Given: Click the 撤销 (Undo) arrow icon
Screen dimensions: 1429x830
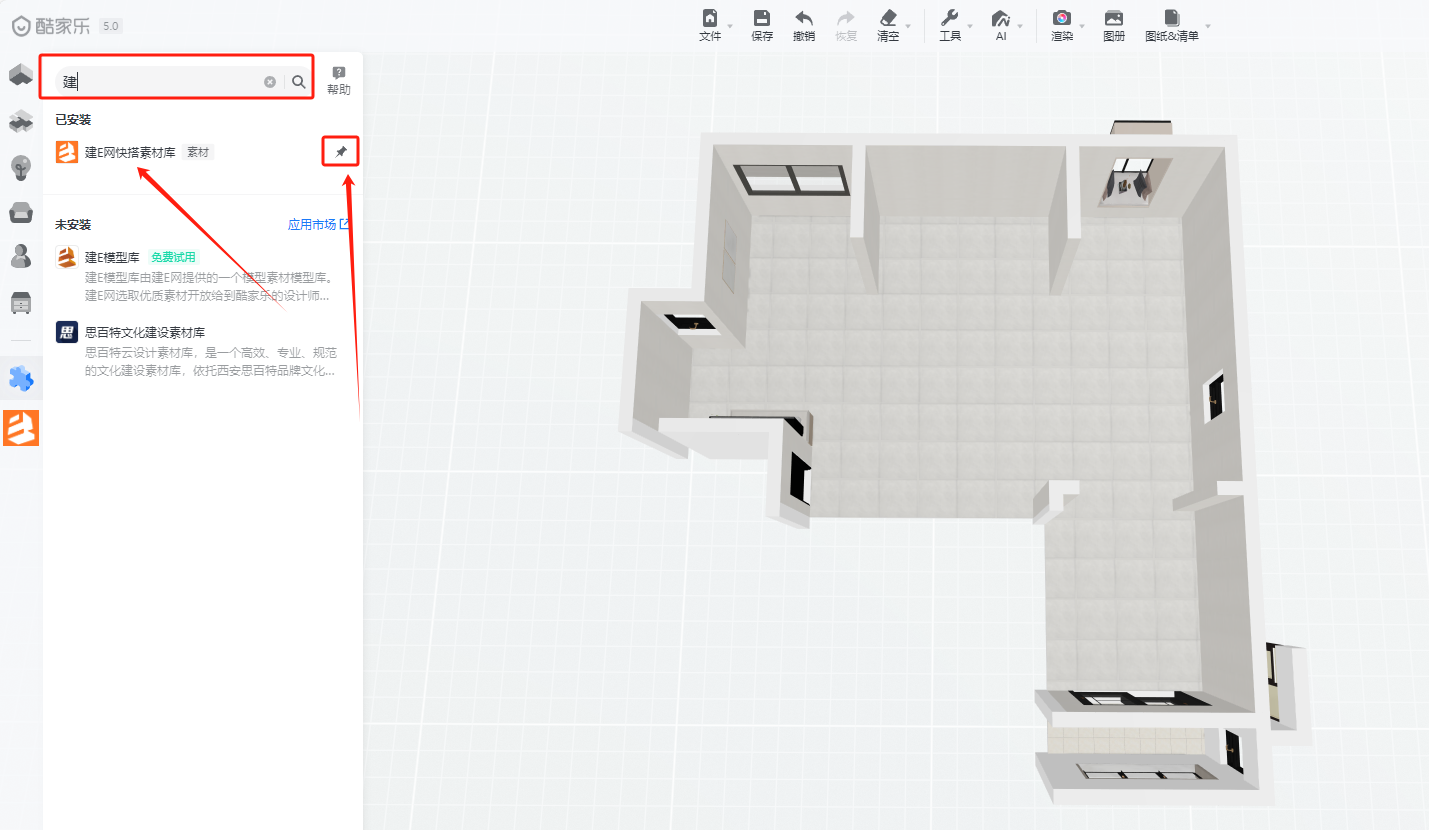Looking at the screenshot, I should coord(803,19).
